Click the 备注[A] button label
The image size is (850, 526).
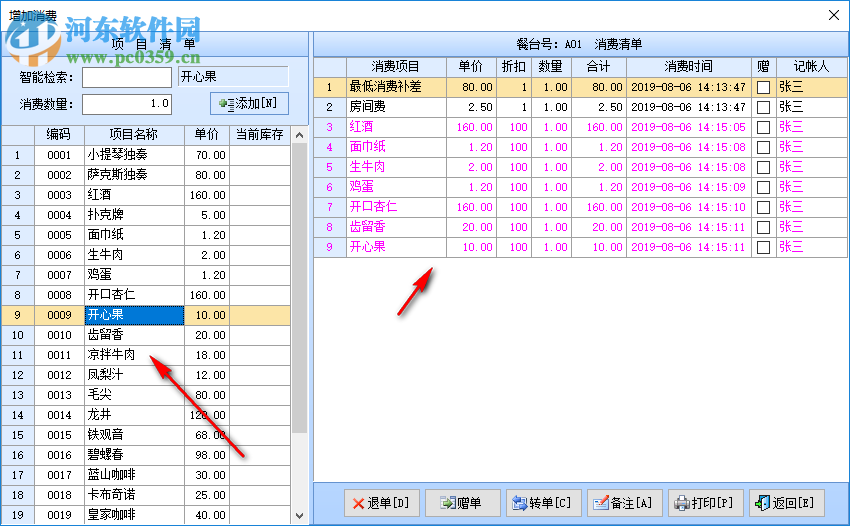pyautogui.click(x=631, y=503)
